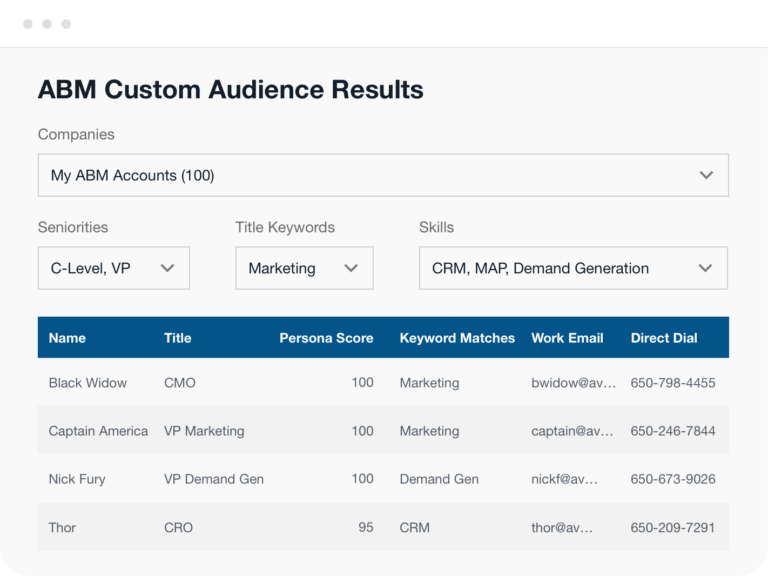Click Black Widow's work email
Viewport: 768px width, 576px height.
573,383
